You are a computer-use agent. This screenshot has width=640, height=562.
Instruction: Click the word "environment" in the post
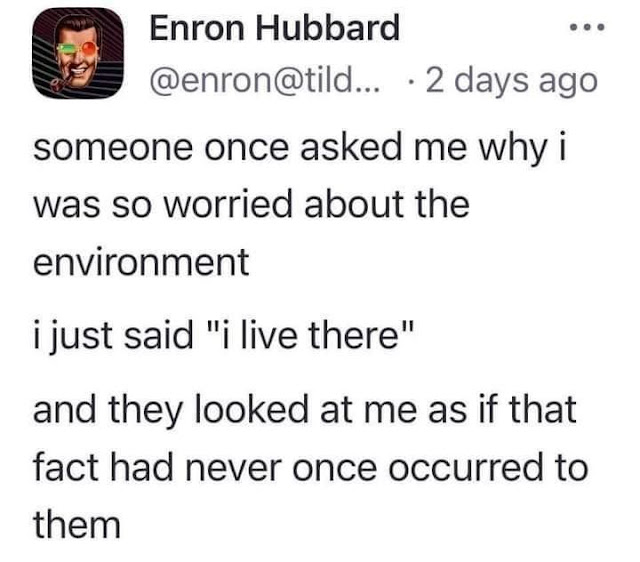[x=140, y=261]
